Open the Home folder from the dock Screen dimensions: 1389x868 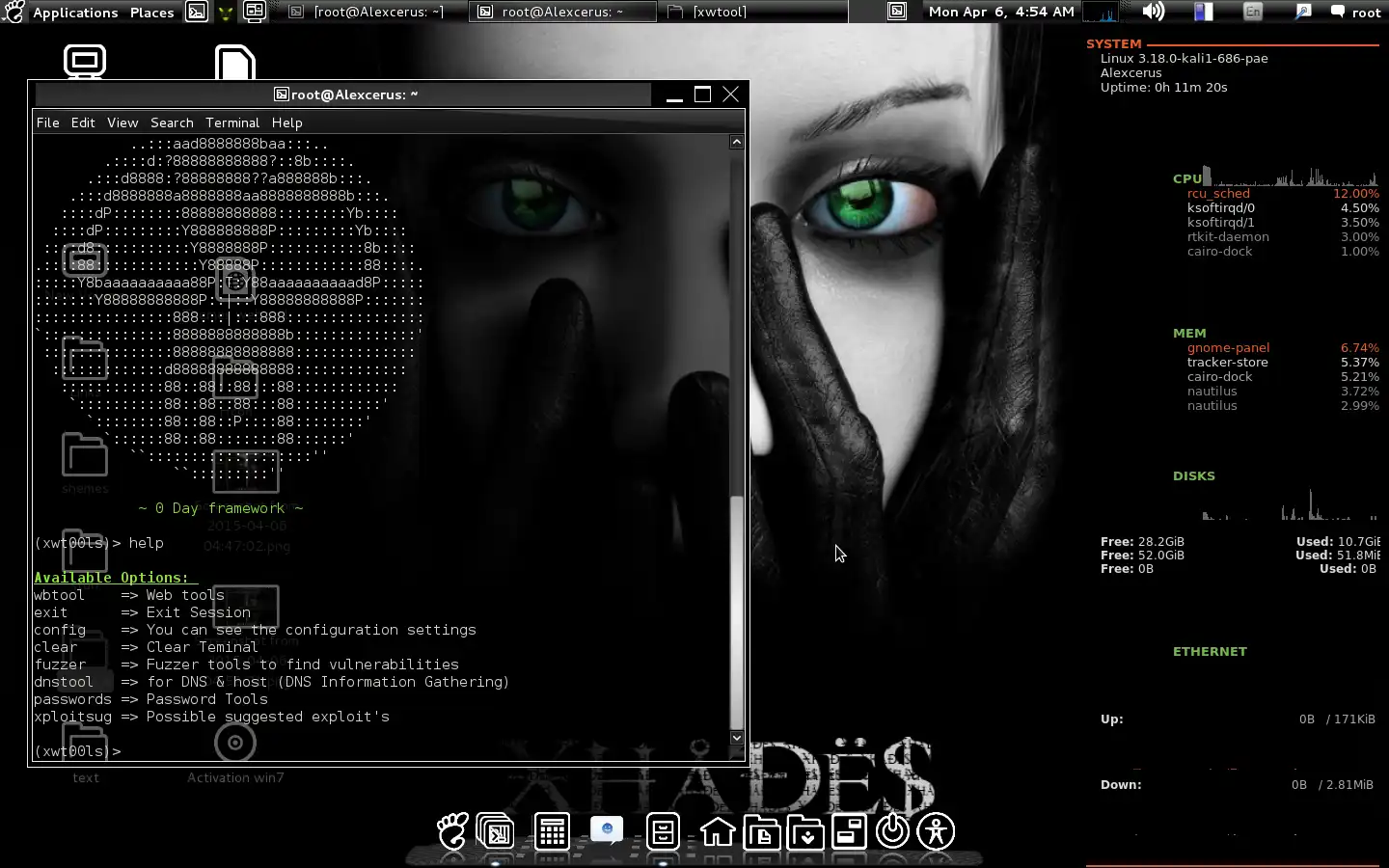[x=717, y=831]
